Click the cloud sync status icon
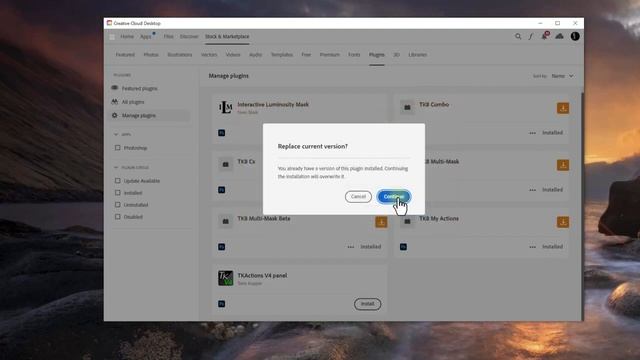This screenshot has height=360, width=640. coord(559,36)
